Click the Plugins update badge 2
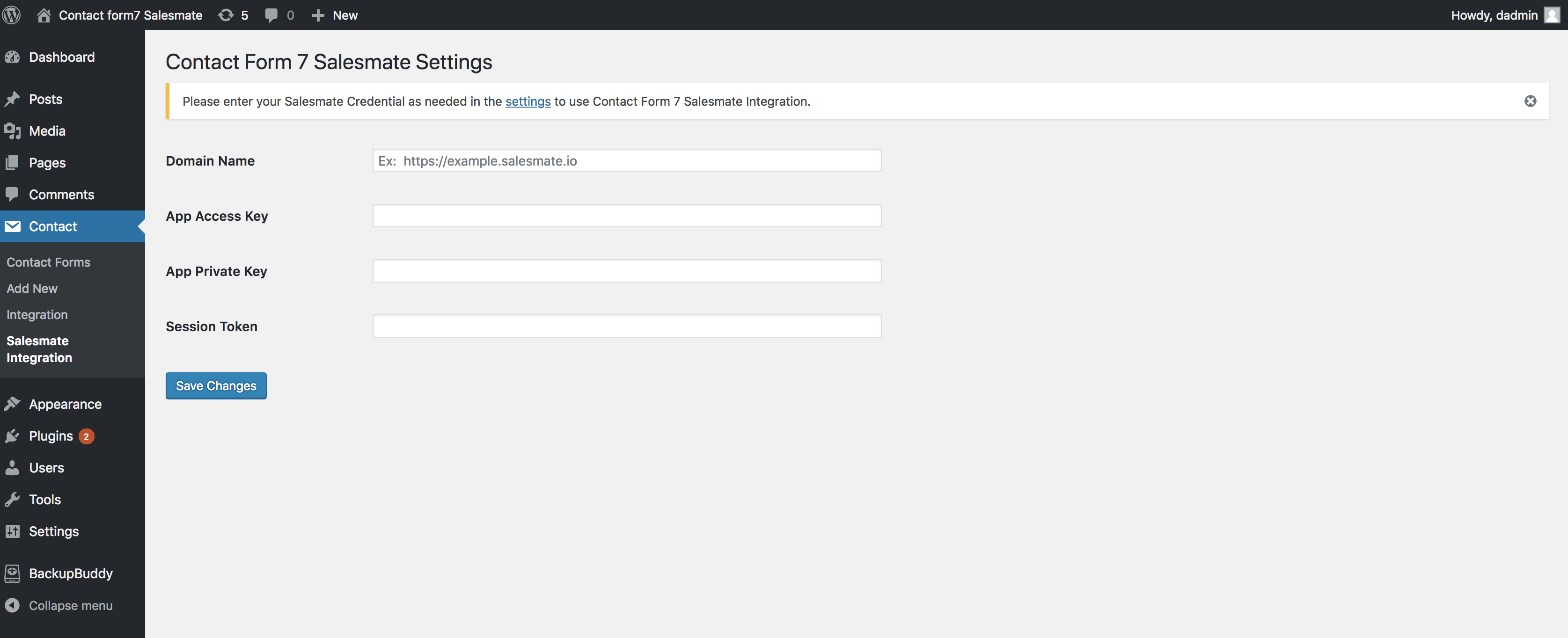Image resolution: width=1568 pixels, height=638 pixels. 86,436
